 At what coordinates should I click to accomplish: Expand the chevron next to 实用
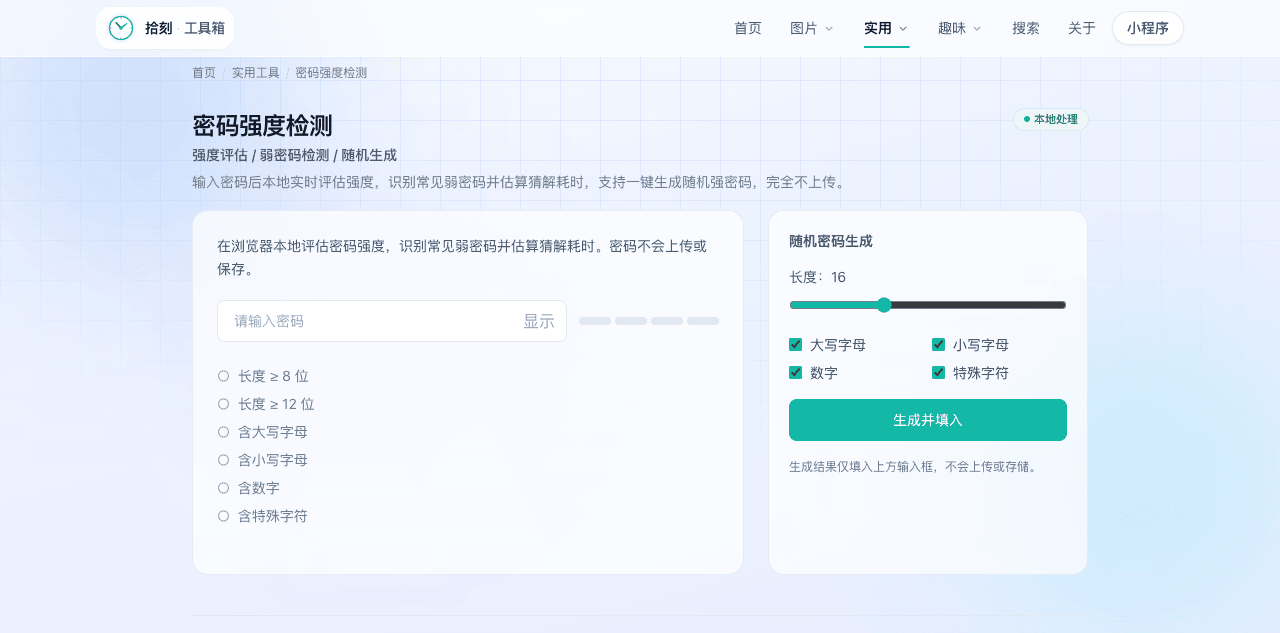pos(903,28)
